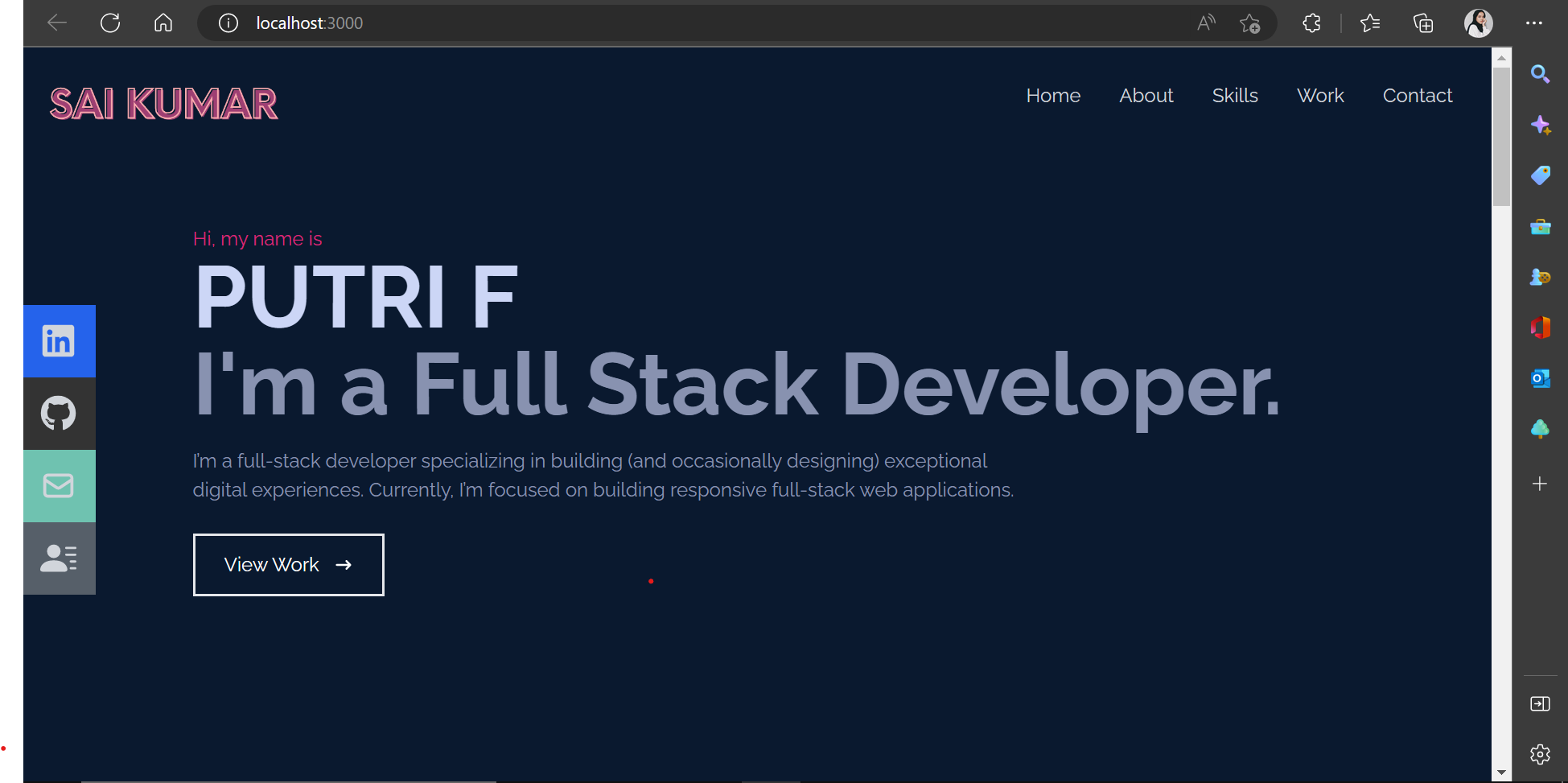Click inside the browser address bar
1568x783 pixels.
click(x=563, y=23)
